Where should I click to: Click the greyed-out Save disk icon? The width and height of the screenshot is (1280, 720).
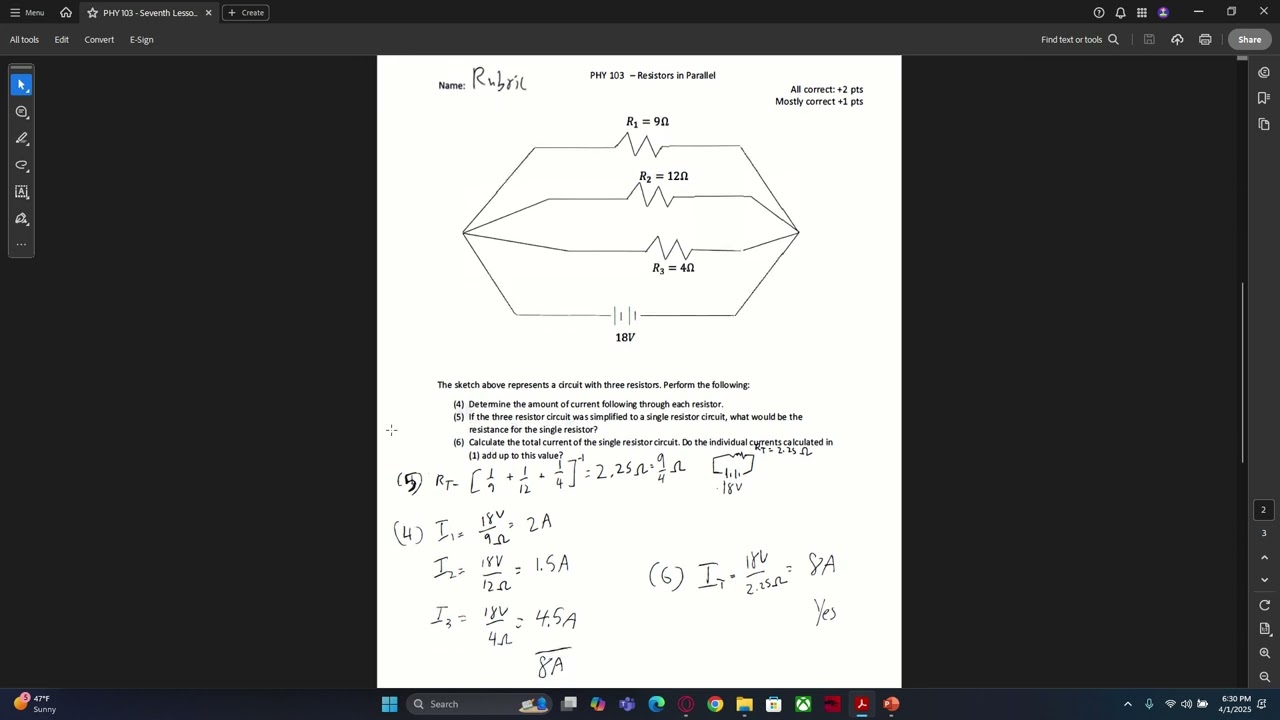[1149, 40]
